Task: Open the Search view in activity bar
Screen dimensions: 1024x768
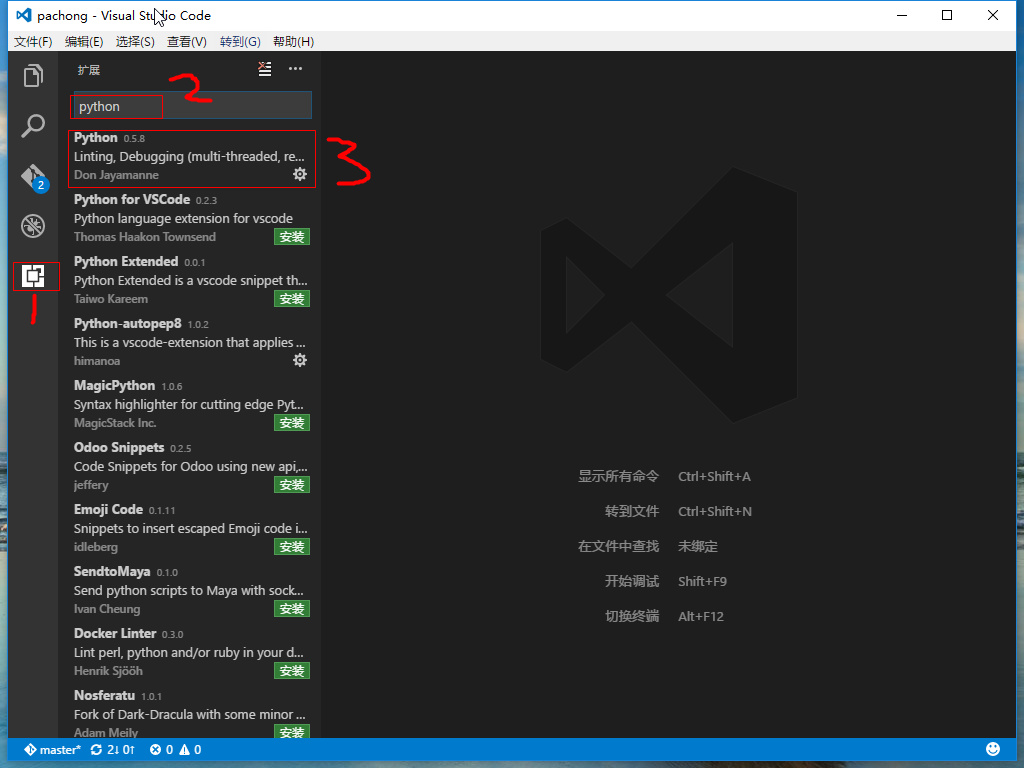Action: (33, 126)
